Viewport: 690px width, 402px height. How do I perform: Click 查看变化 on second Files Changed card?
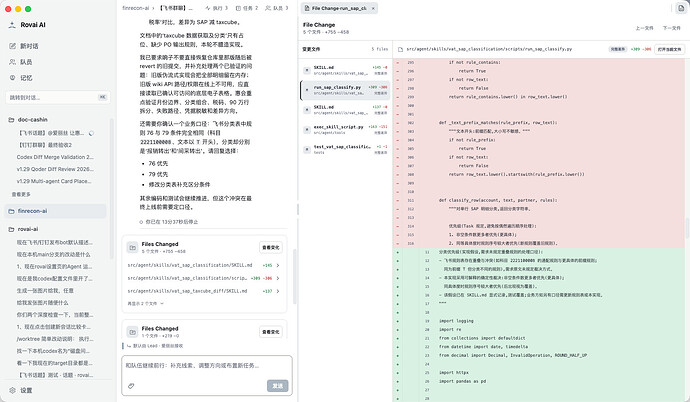[271, 332]
